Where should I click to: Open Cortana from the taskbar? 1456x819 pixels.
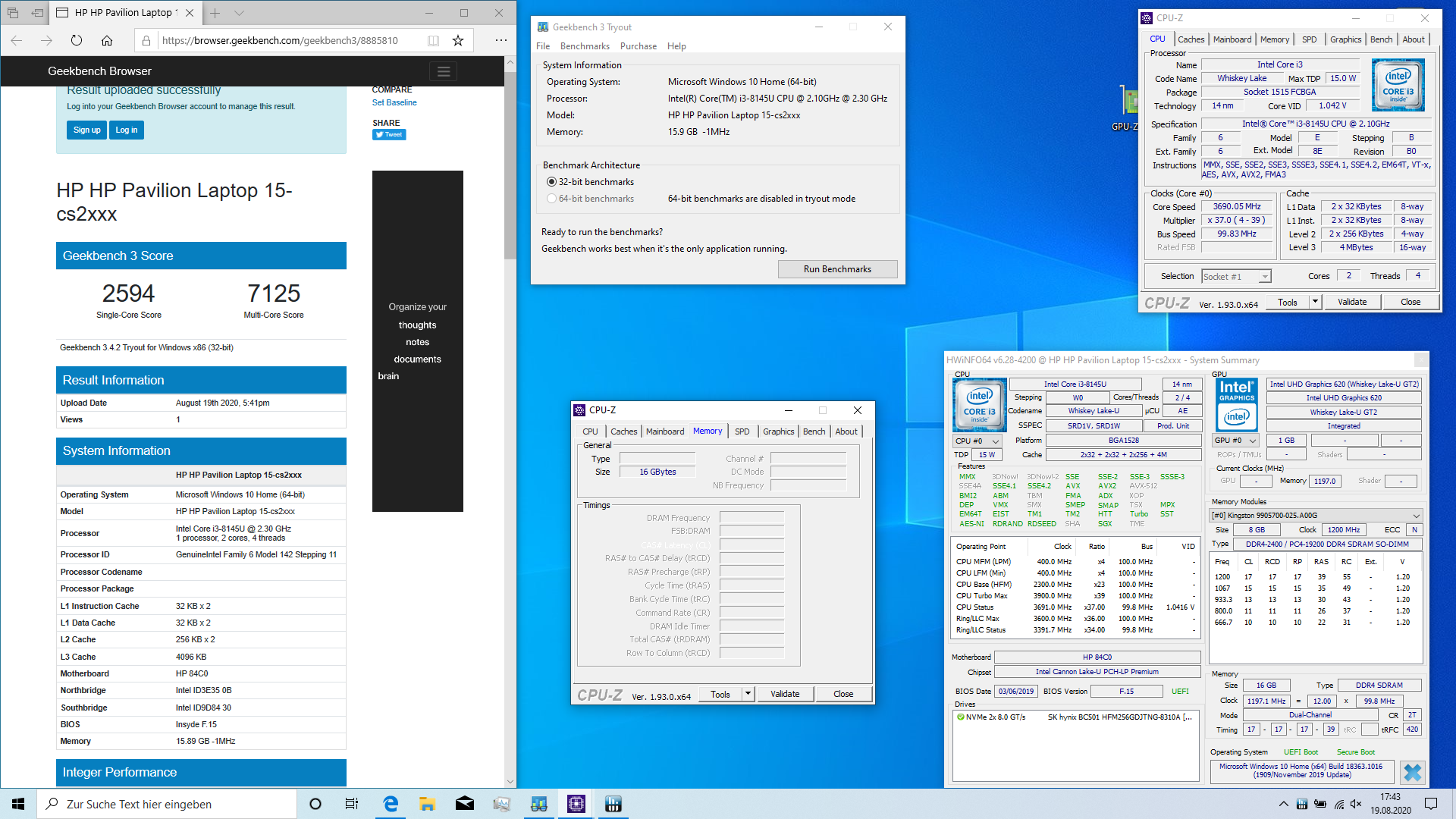point(315,804)
